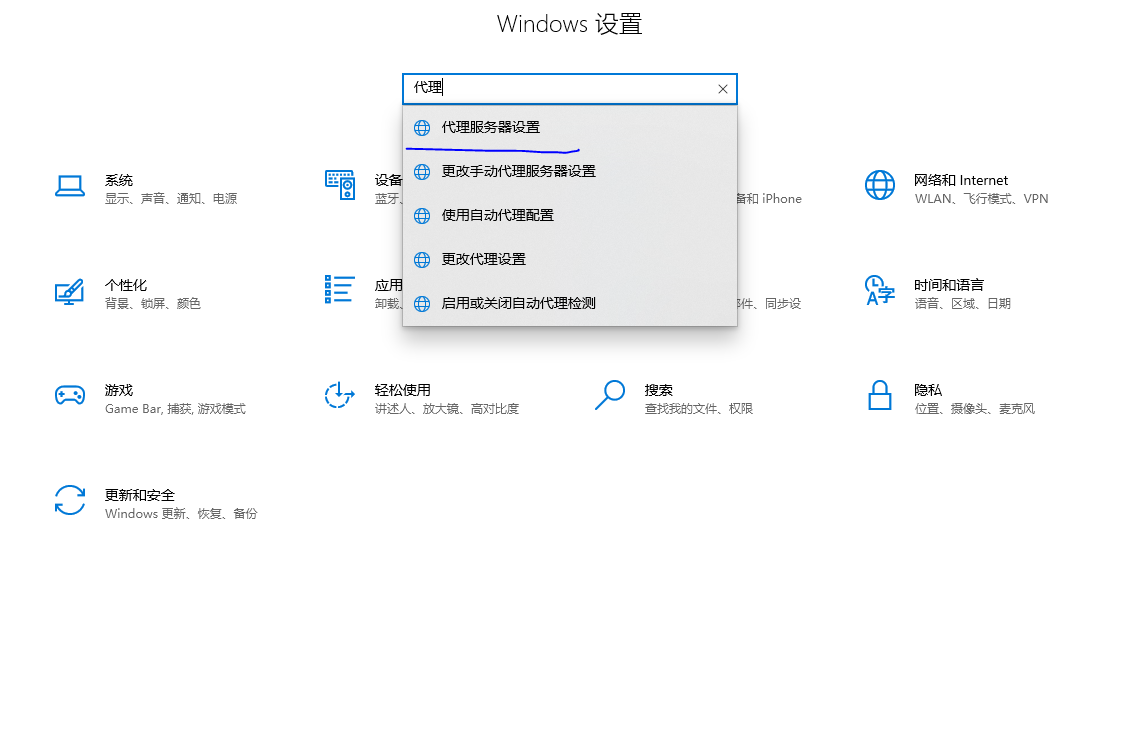Select the 使用自动代理配置 suggestion
Viewport: 1134px width, 753px height.
coord(497,216)
